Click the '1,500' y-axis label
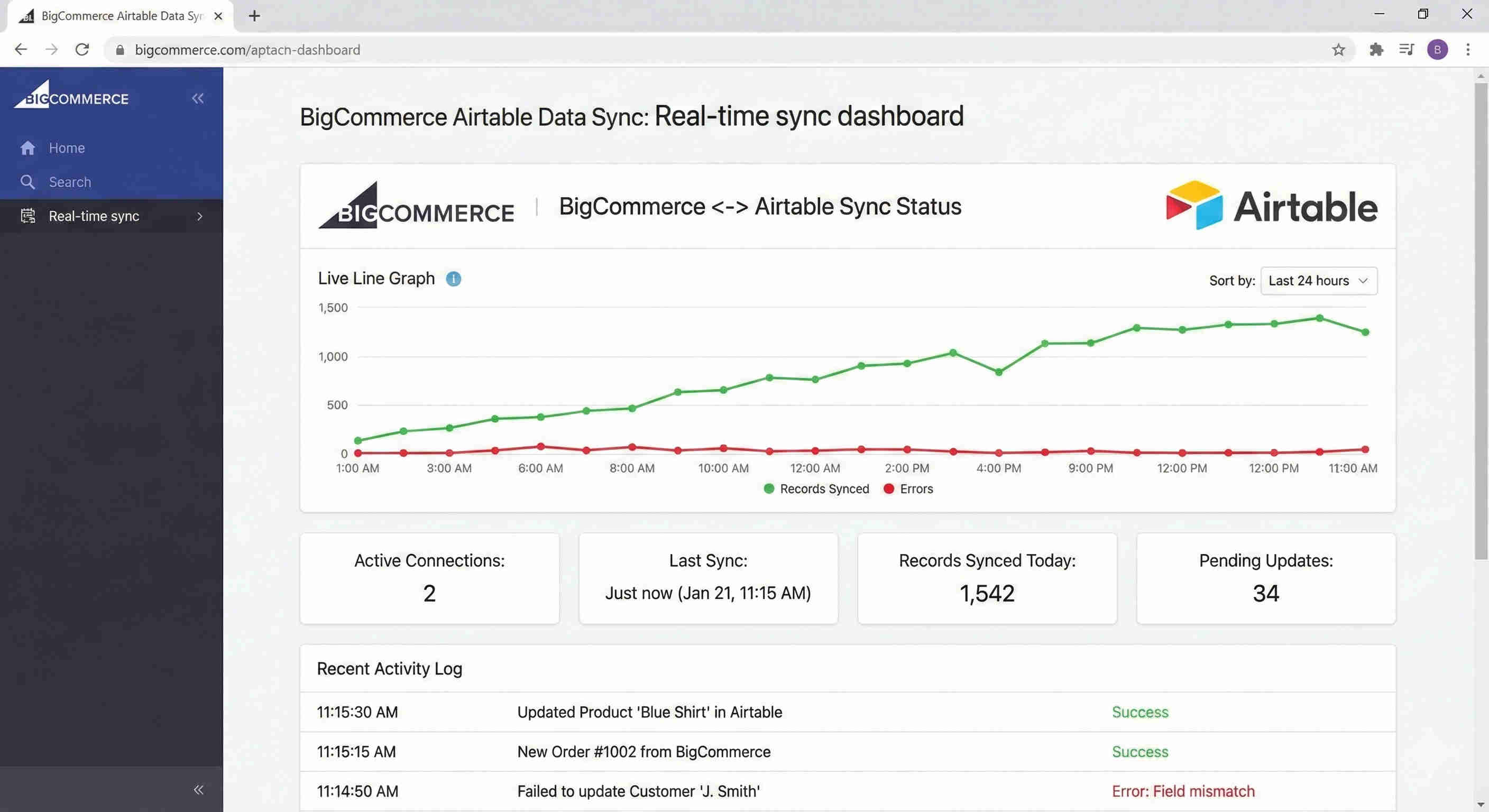 point(333,308)
